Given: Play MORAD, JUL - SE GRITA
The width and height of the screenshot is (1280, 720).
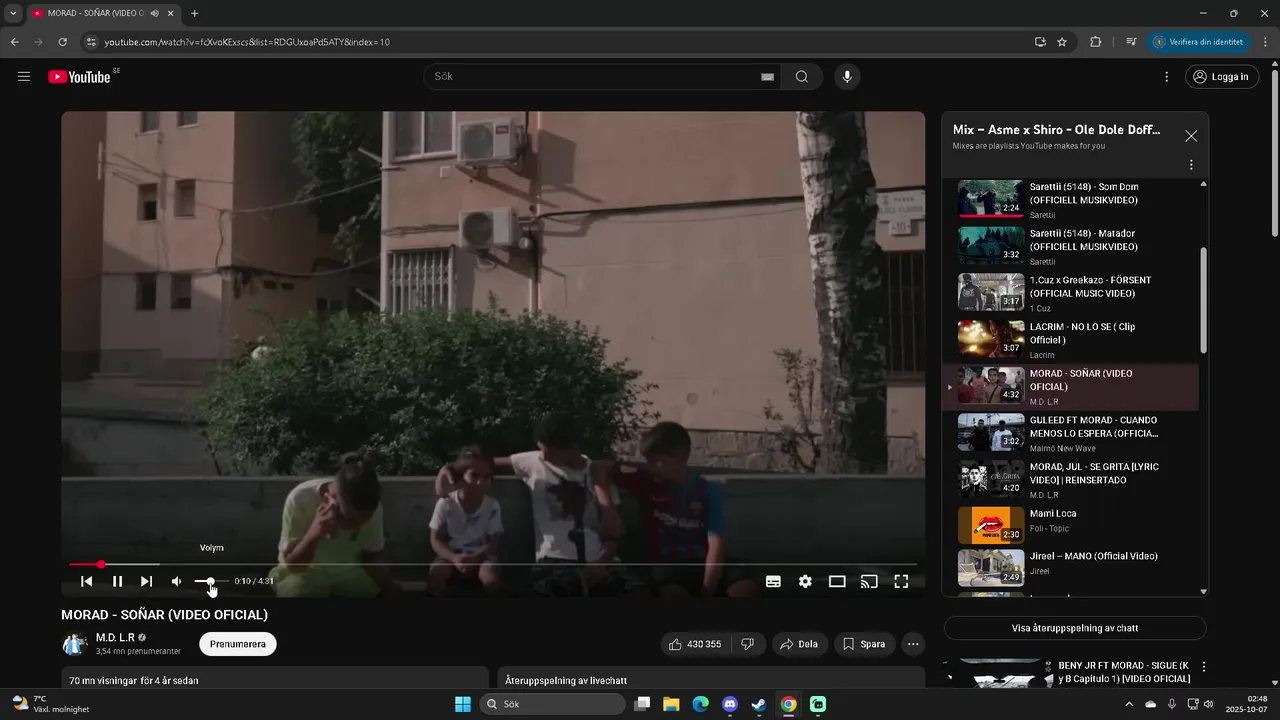Looking at the screenshot, I should pyautogui.click(x=1070, y=480).
